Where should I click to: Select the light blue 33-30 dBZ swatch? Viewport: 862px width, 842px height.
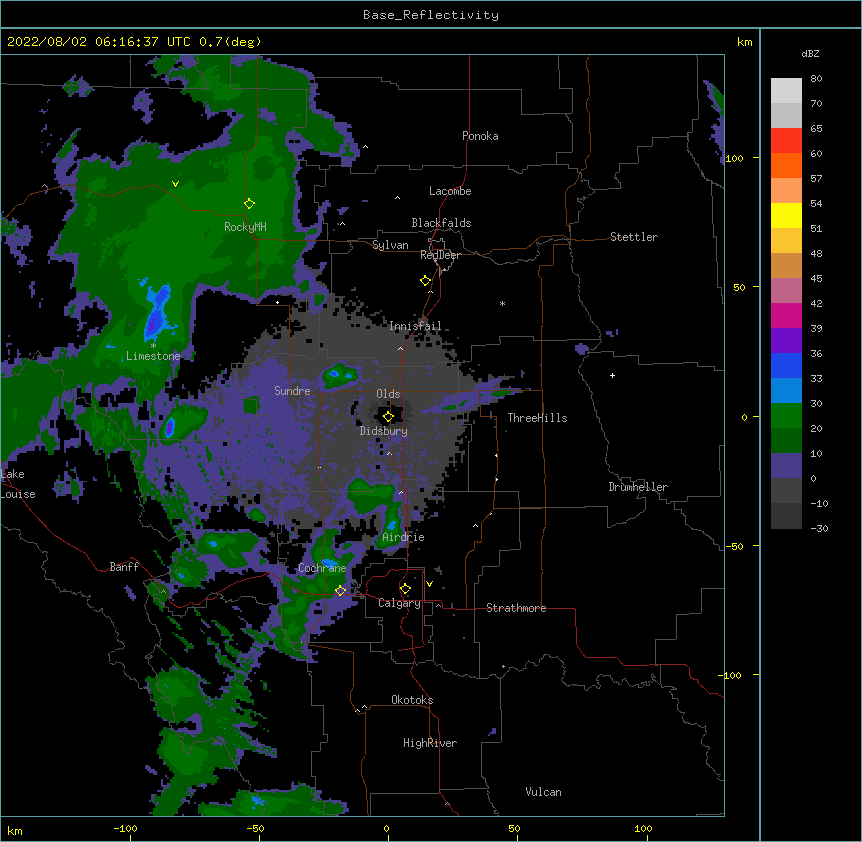tap(786, 391)
